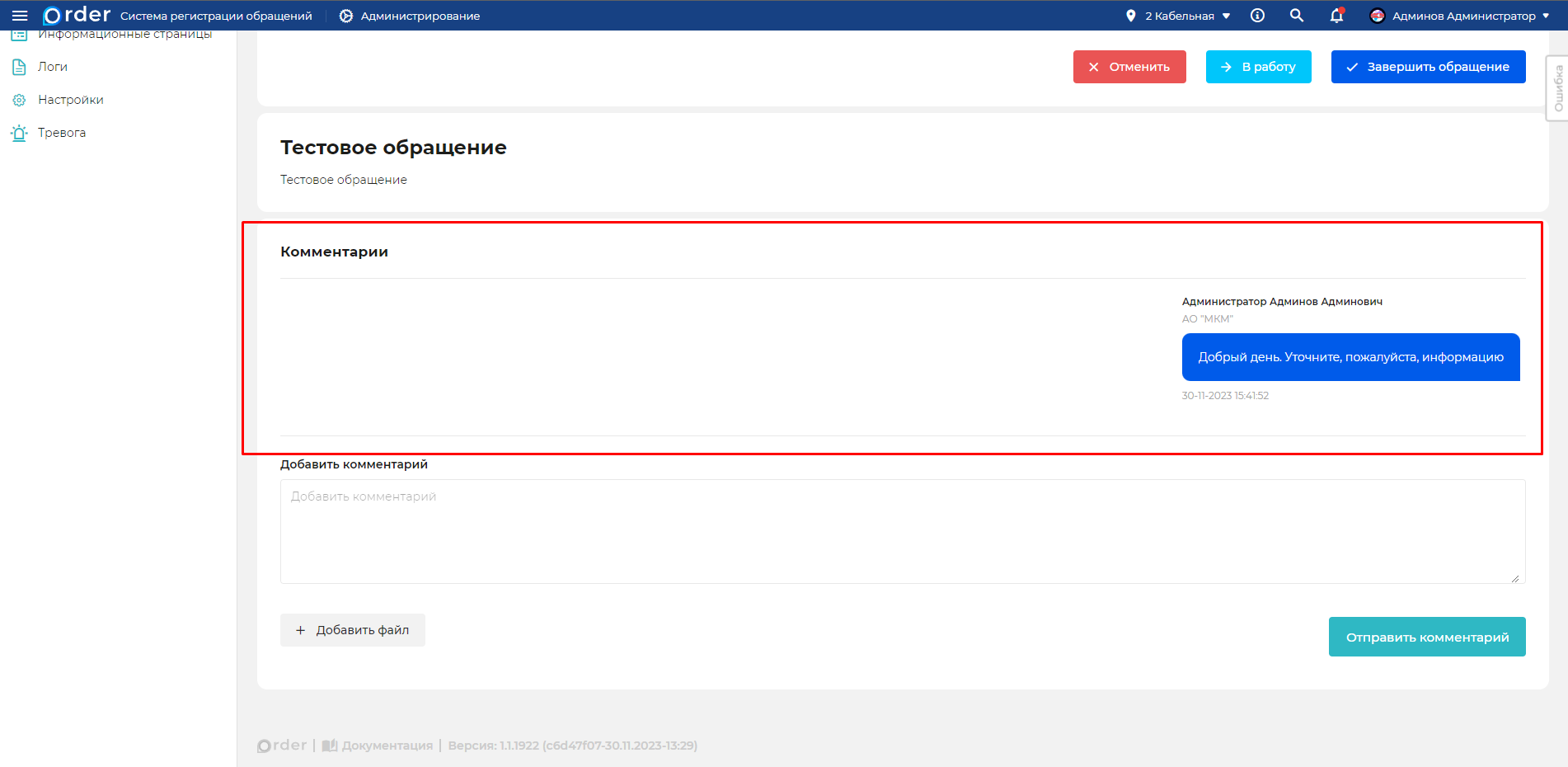Open notifications bell icon
Viewport: 1568px width, 767px height.
tap(1336, 16)
